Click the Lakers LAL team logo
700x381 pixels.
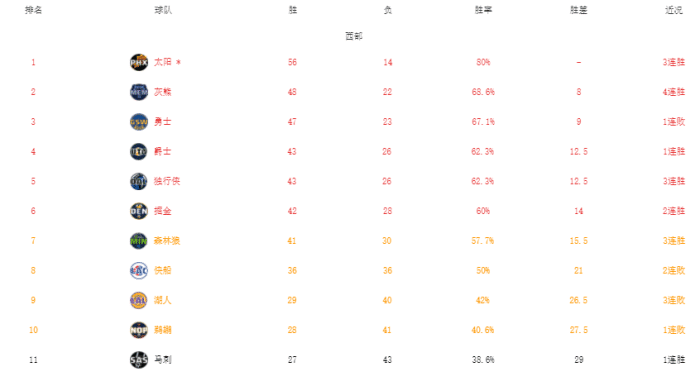pyautogui.click(x=139, y=301)
